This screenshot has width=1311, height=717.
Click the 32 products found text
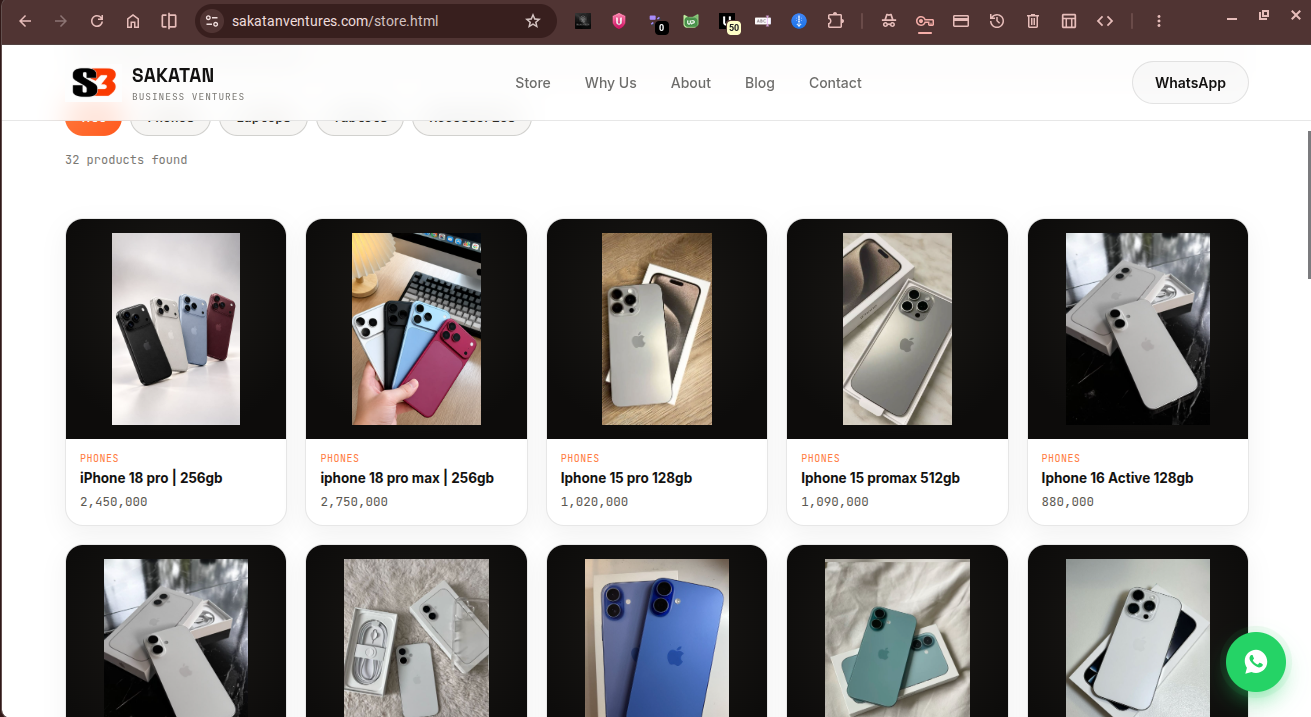126,160
